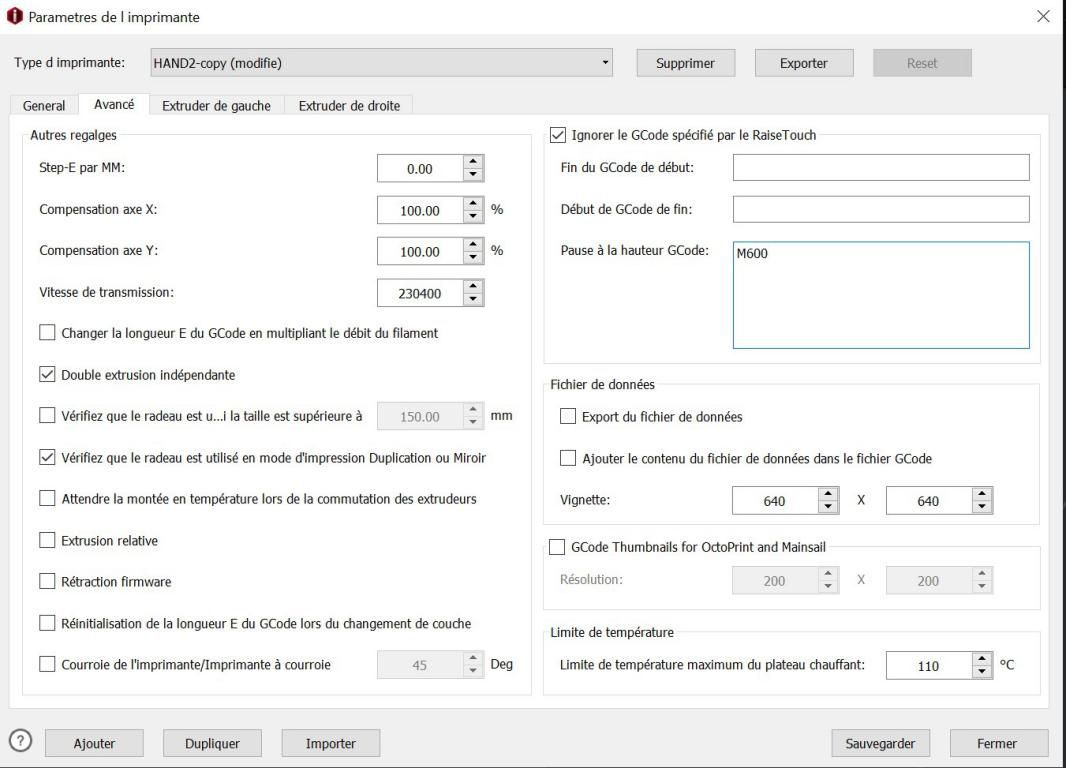Decrease Compensation axe Y value
Image resolution: width=1066 pixels, height=768 pixels.
tap(473, 258)
